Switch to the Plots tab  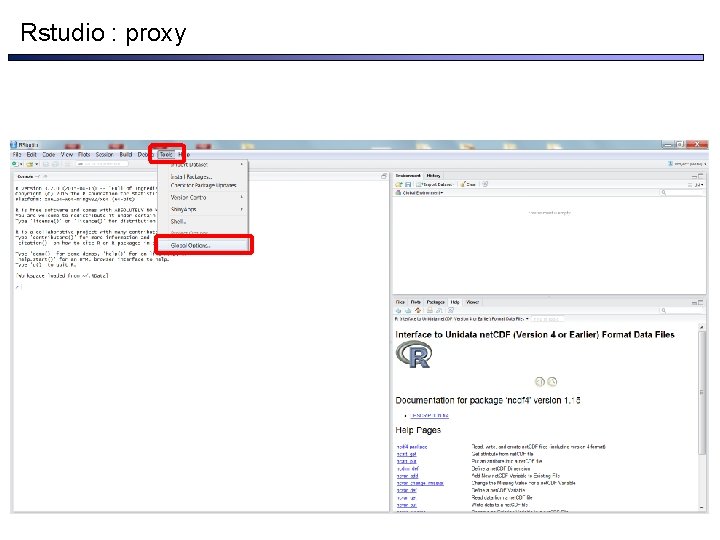[416, 302]
